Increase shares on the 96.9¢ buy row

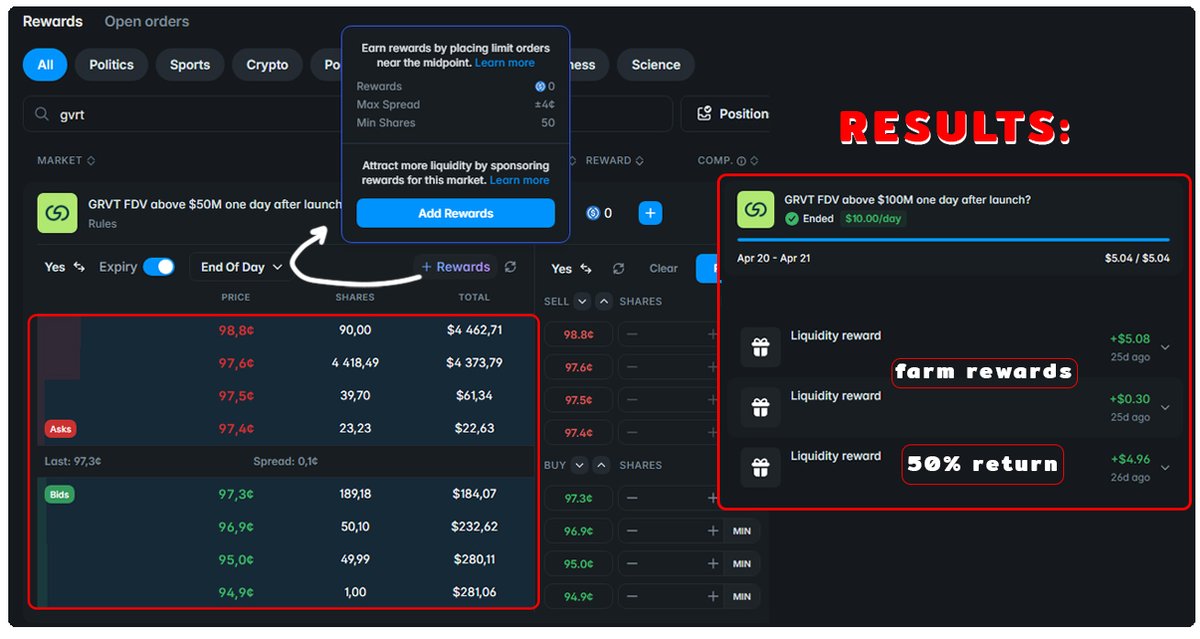click(712, 531)
